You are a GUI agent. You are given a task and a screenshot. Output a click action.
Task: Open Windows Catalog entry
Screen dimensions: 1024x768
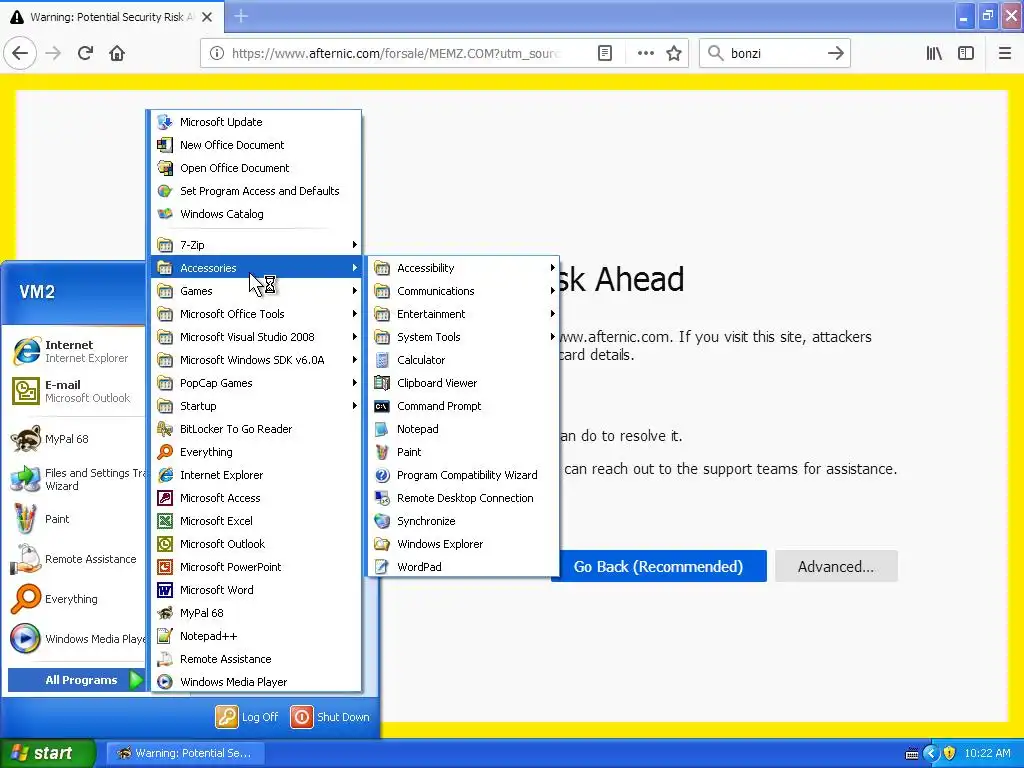[256, 214]
